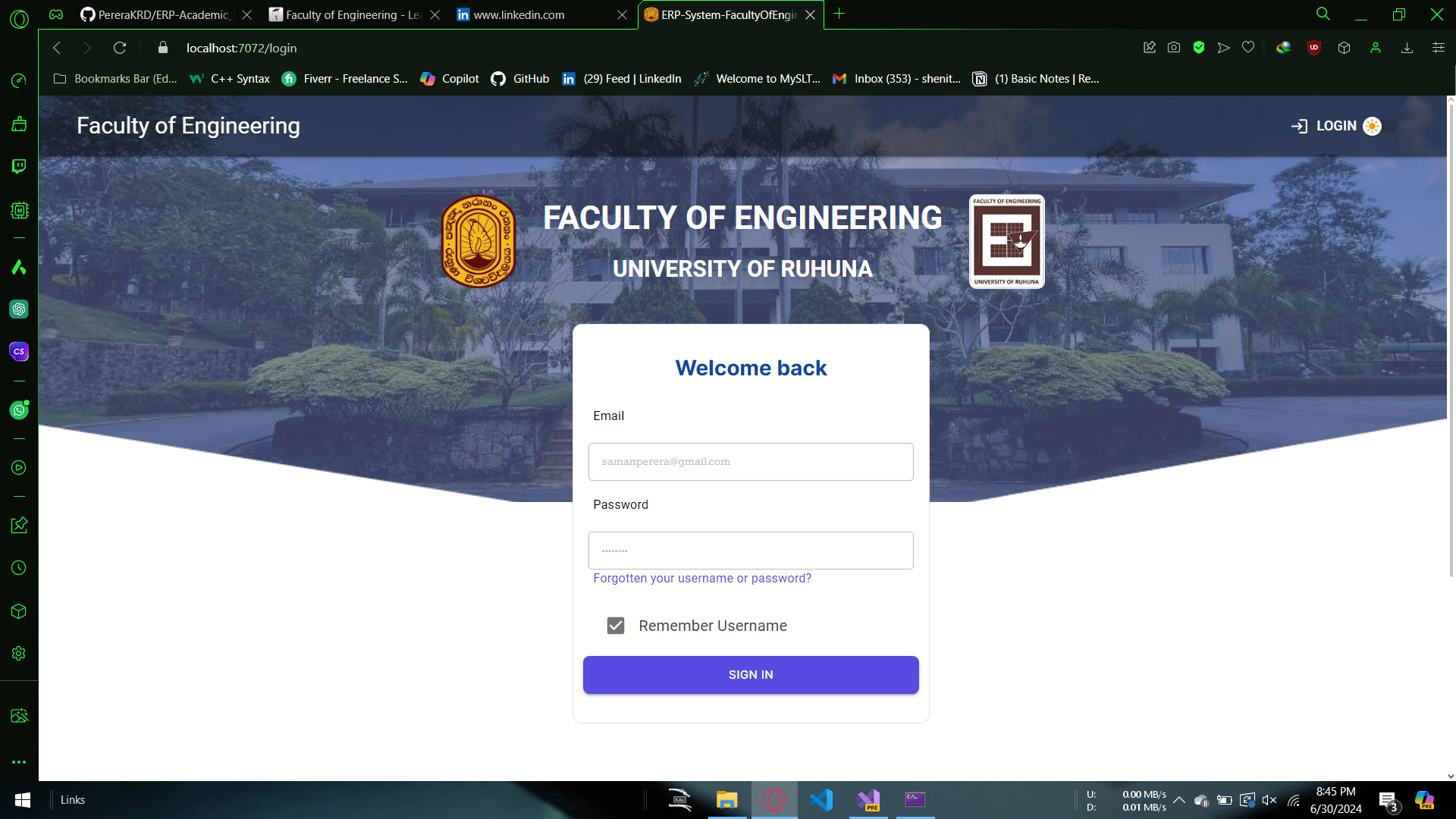Open the sidebar three-dots more menu

(19, 762)
